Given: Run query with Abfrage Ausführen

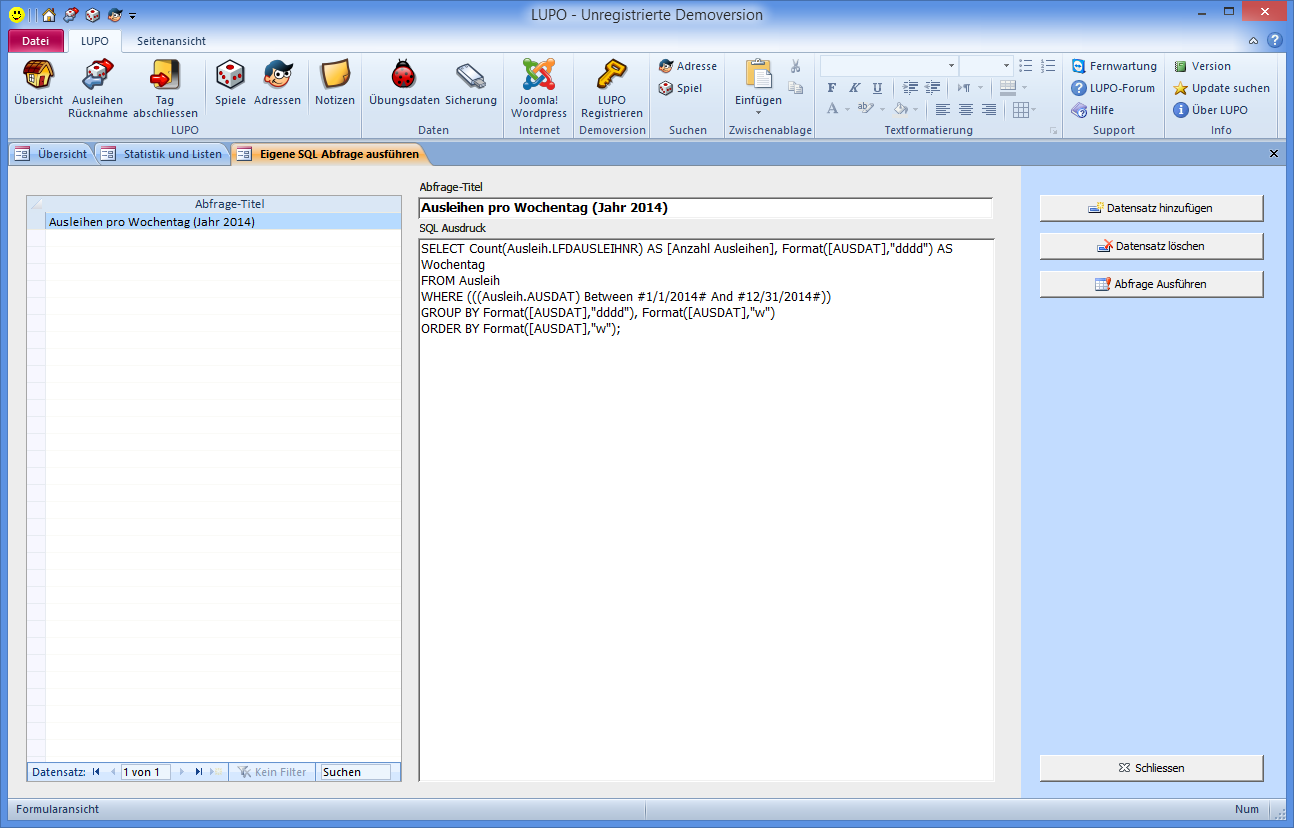Looking at the screenshot, I should click(1151, 284).
